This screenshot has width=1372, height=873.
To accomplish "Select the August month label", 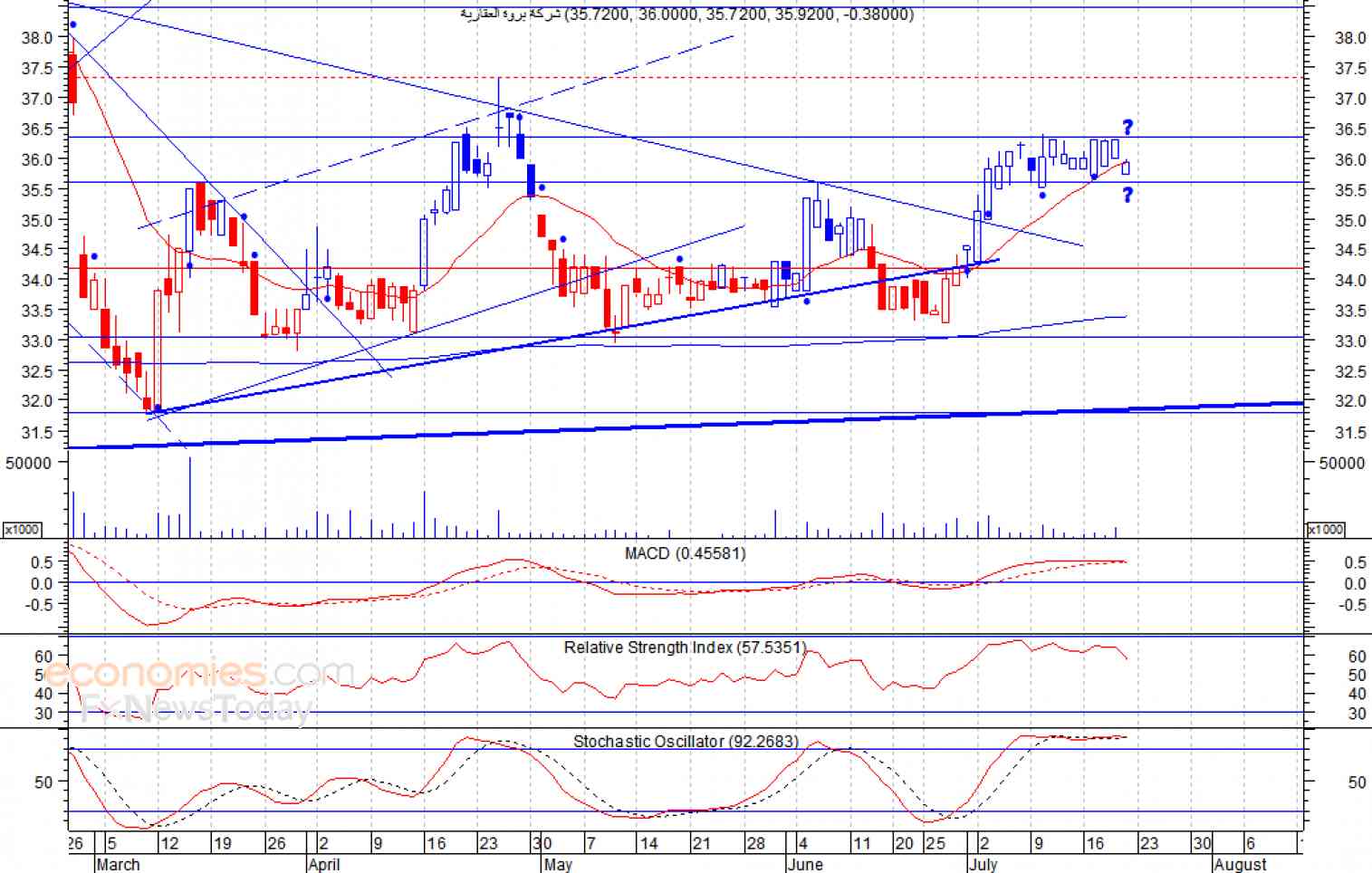I will [1241, 864].
